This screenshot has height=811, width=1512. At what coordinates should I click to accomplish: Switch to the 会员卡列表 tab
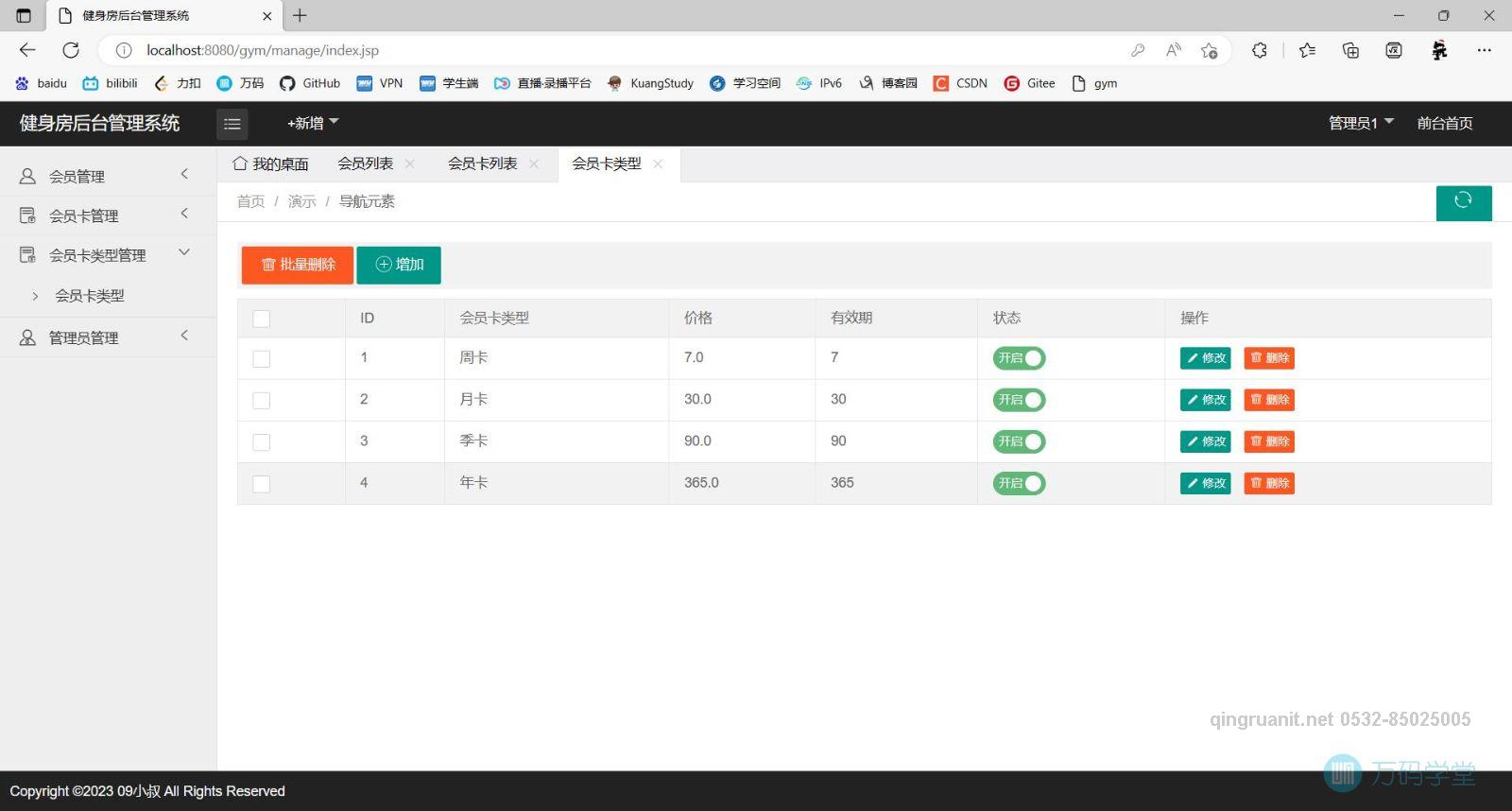(x=482, y=164)
